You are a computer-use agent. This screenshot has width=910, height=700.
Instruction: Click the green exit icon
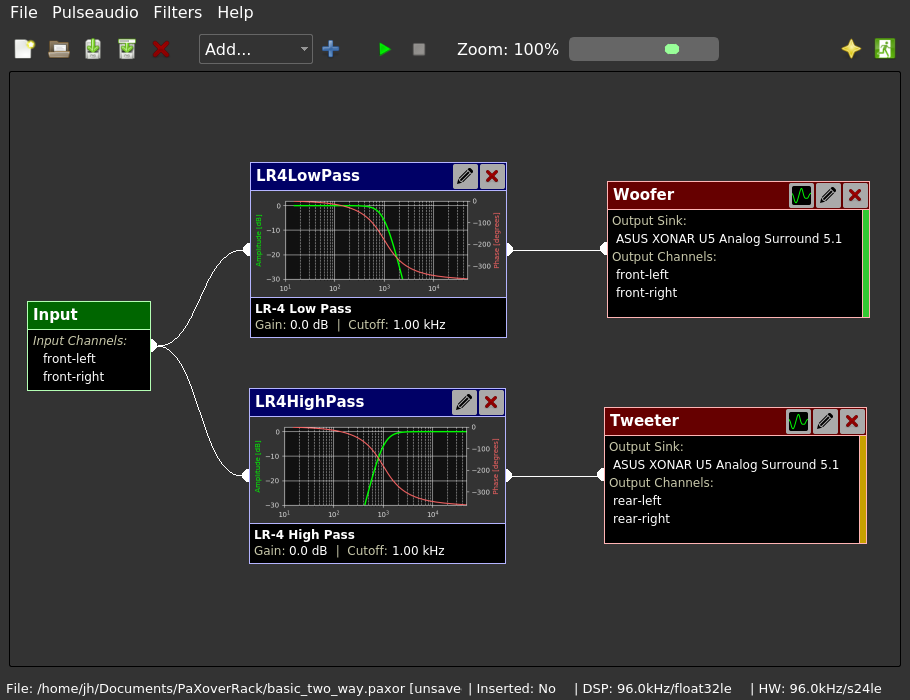884,49
